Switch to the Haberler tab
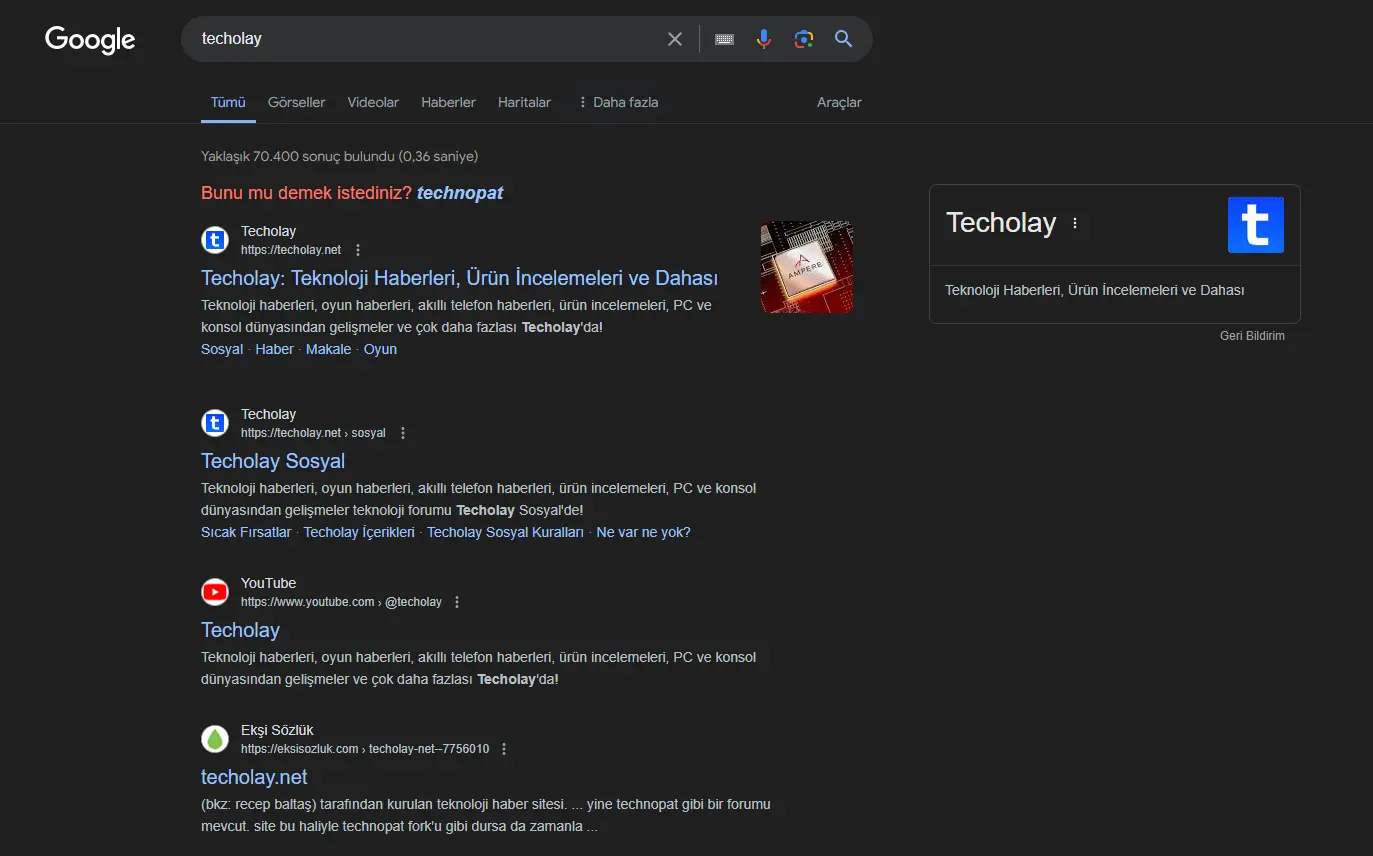Viewport: 1373px width, 856px height. click(x=448, y=102)
